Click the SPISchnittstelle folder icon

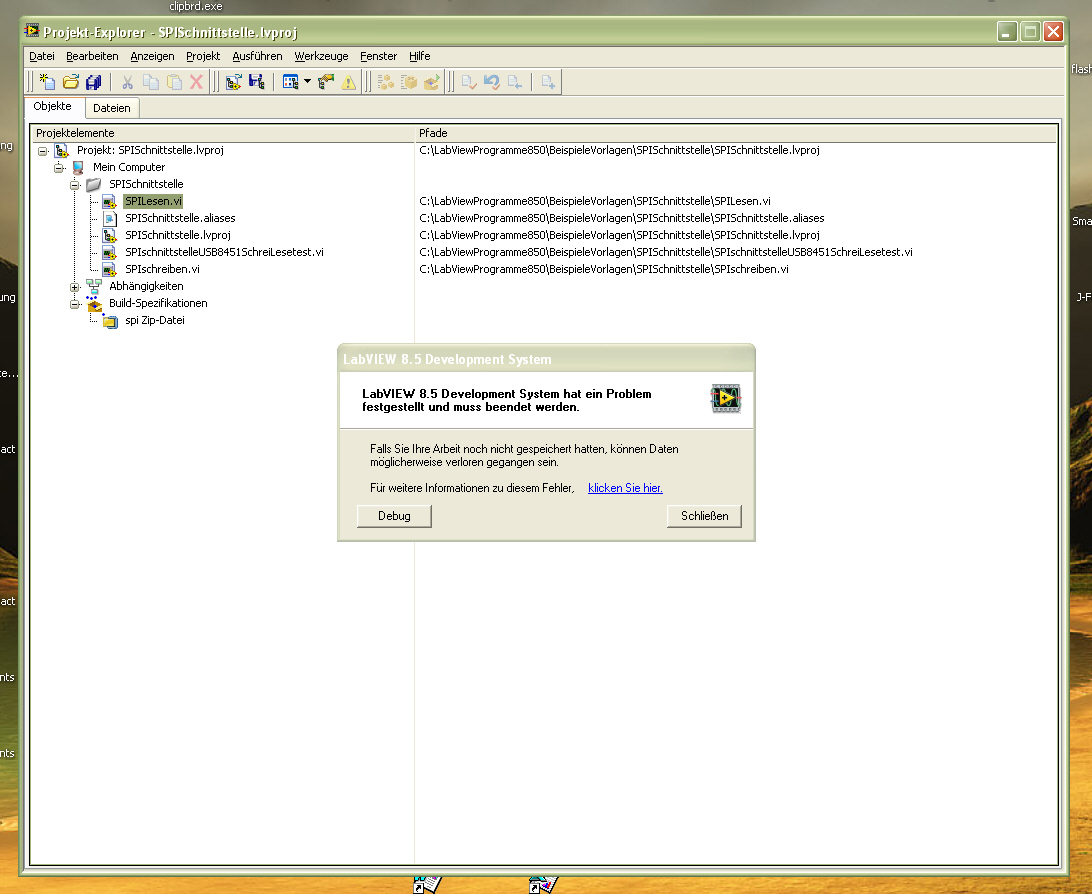(94, 185)
